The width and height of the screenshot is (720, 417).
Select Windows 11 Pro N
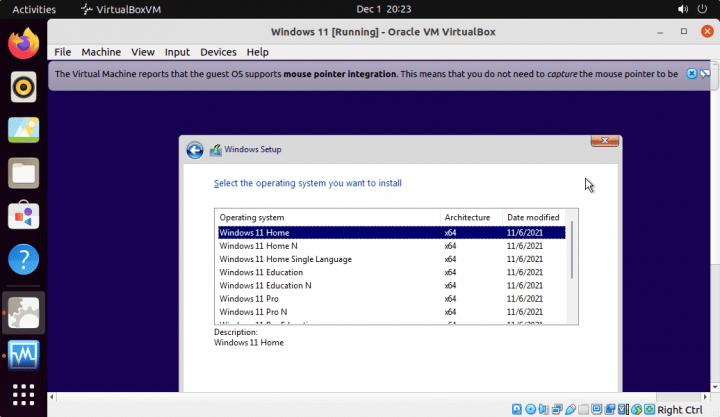click(392, 312)
